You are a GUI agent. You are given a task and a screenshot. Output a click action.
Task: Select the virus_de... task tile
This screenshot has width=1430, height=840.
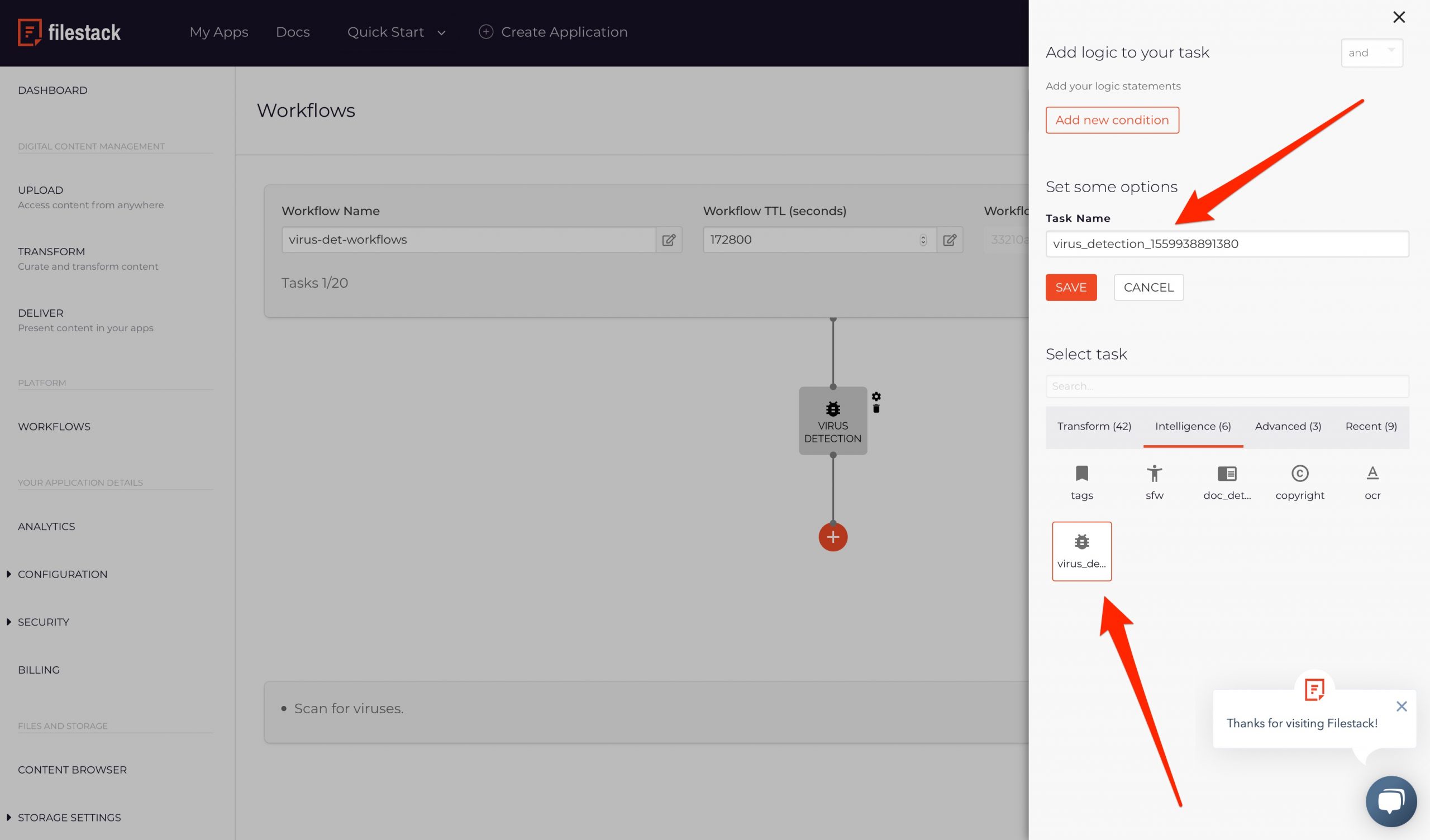tap(1081, 551)
